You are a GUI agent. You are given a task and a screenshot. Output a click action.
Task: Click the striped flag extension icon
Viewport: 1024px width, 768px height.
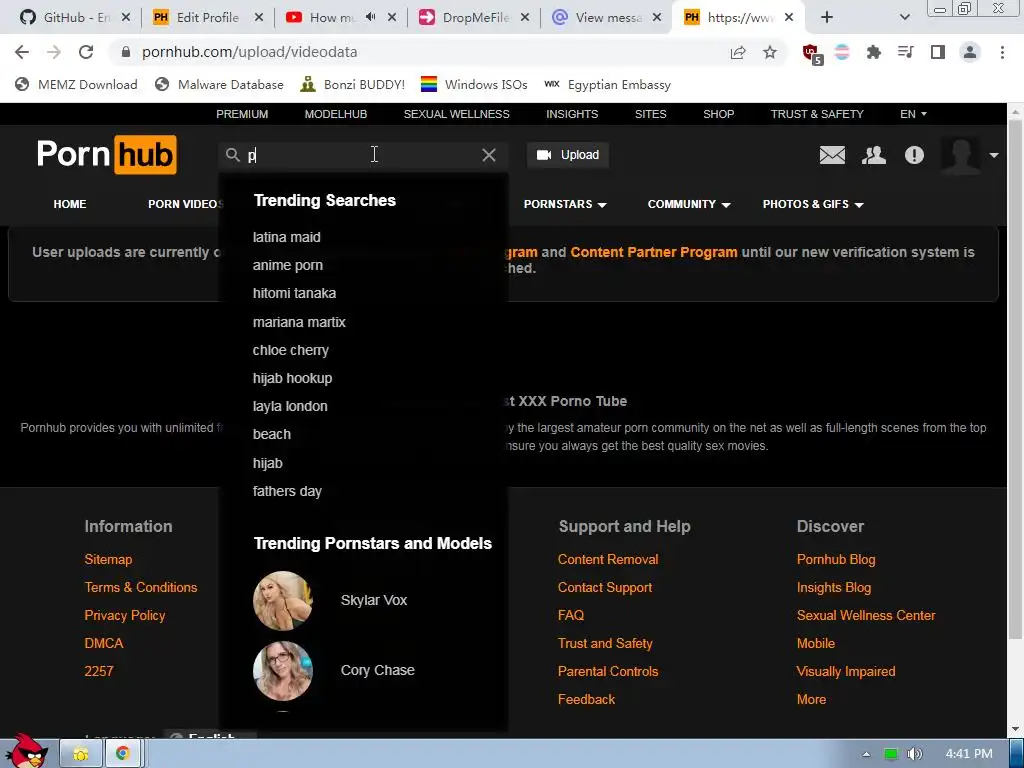842,52
